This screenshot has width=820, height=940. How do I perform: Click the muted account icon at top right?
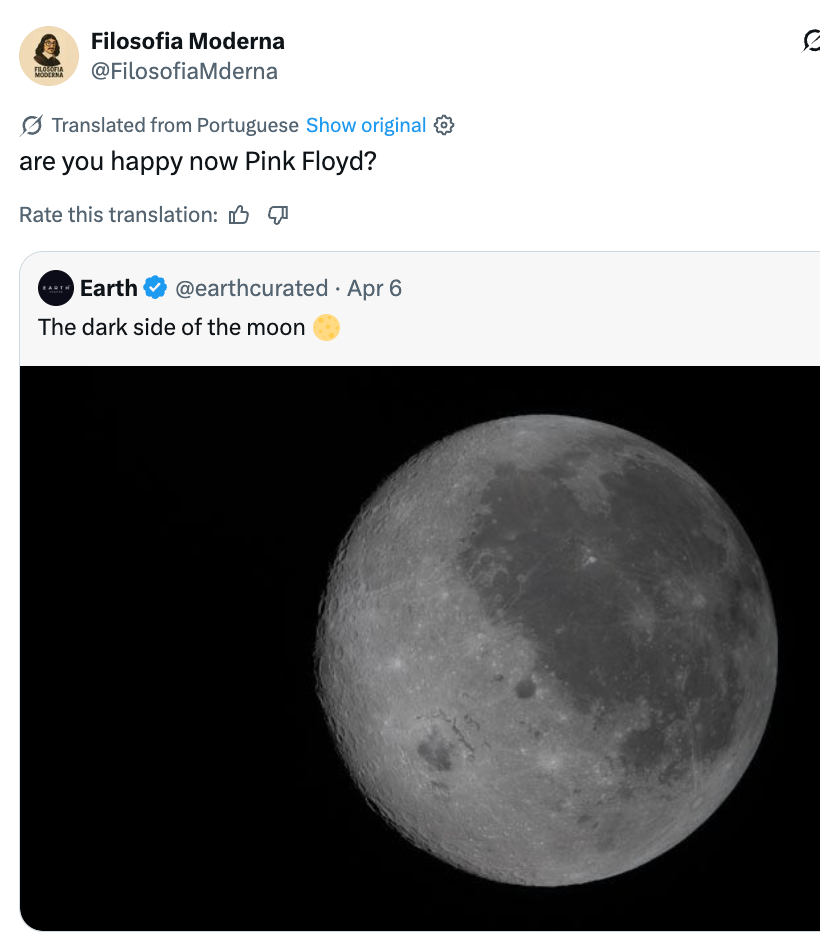(811, 38)
